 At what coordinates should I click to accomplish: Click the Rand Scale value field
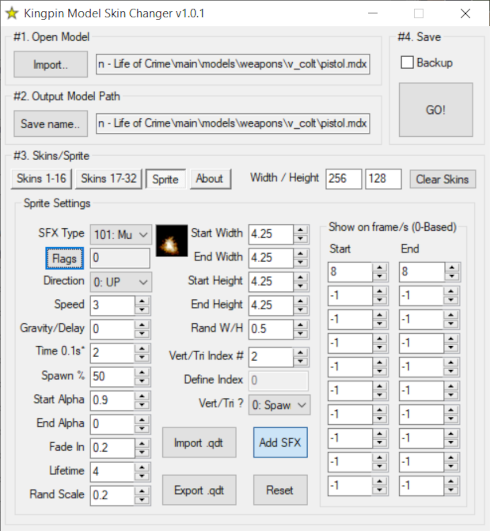pos(112,495)
